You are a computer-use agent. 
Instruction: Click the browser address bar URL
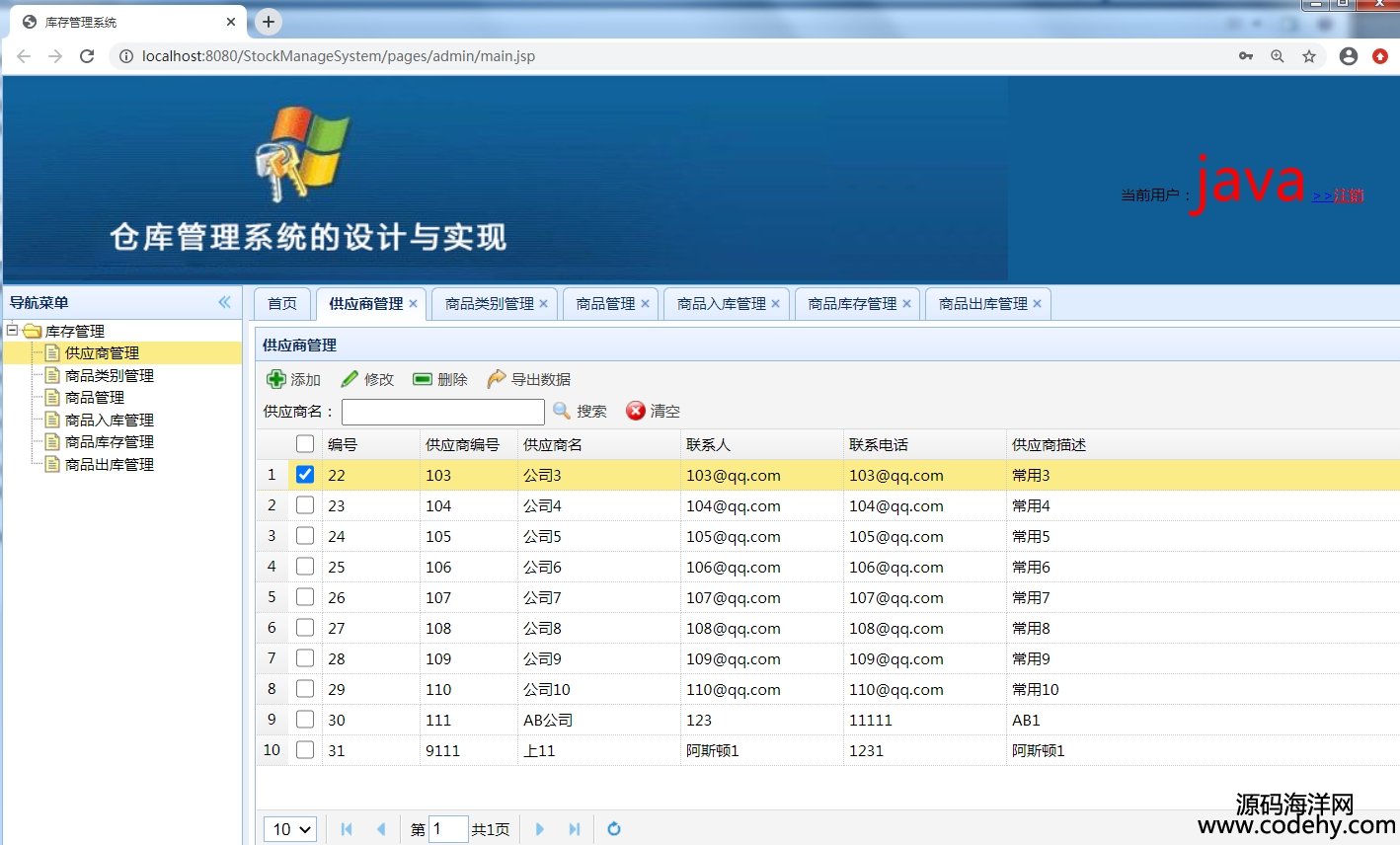339,56
